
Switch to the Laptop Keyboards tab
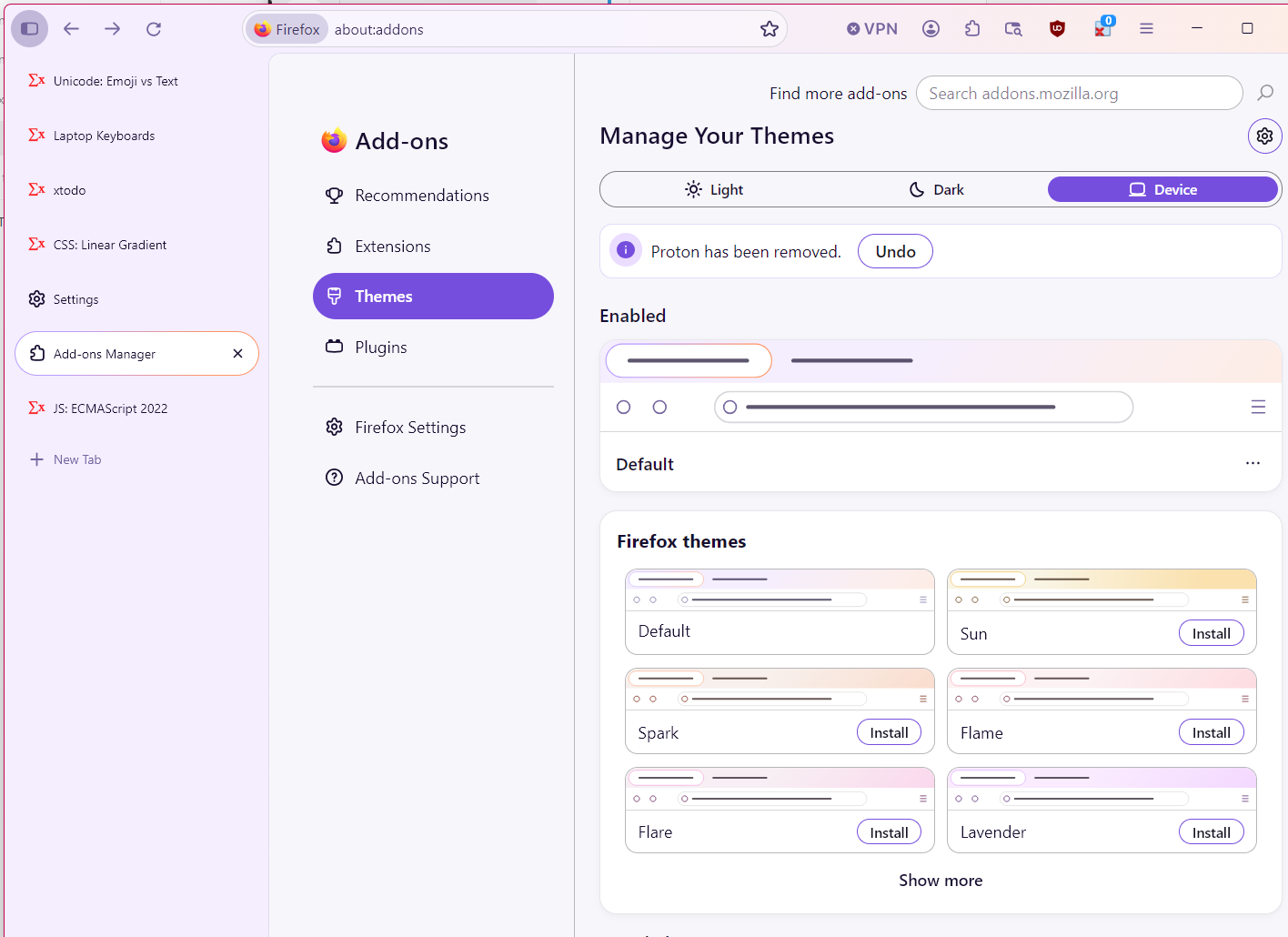[136, 136]
